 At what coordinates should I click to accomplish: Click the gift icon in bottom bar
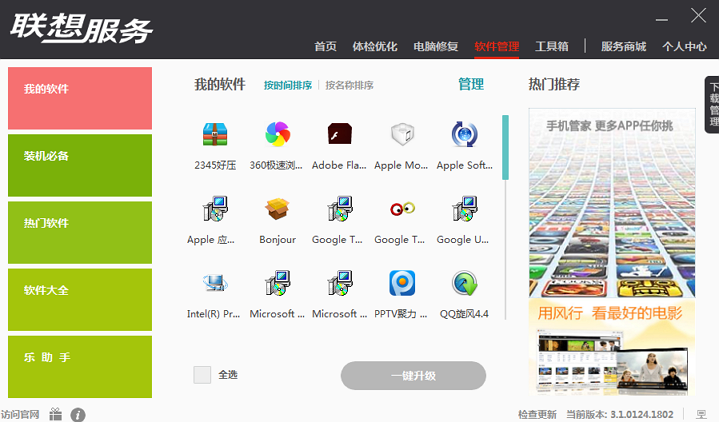[x=55, y=414]
